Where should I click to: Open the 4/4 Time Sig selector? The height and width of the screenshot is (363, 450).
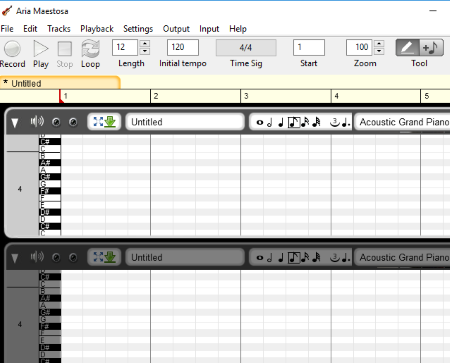(x=246, y=47)
